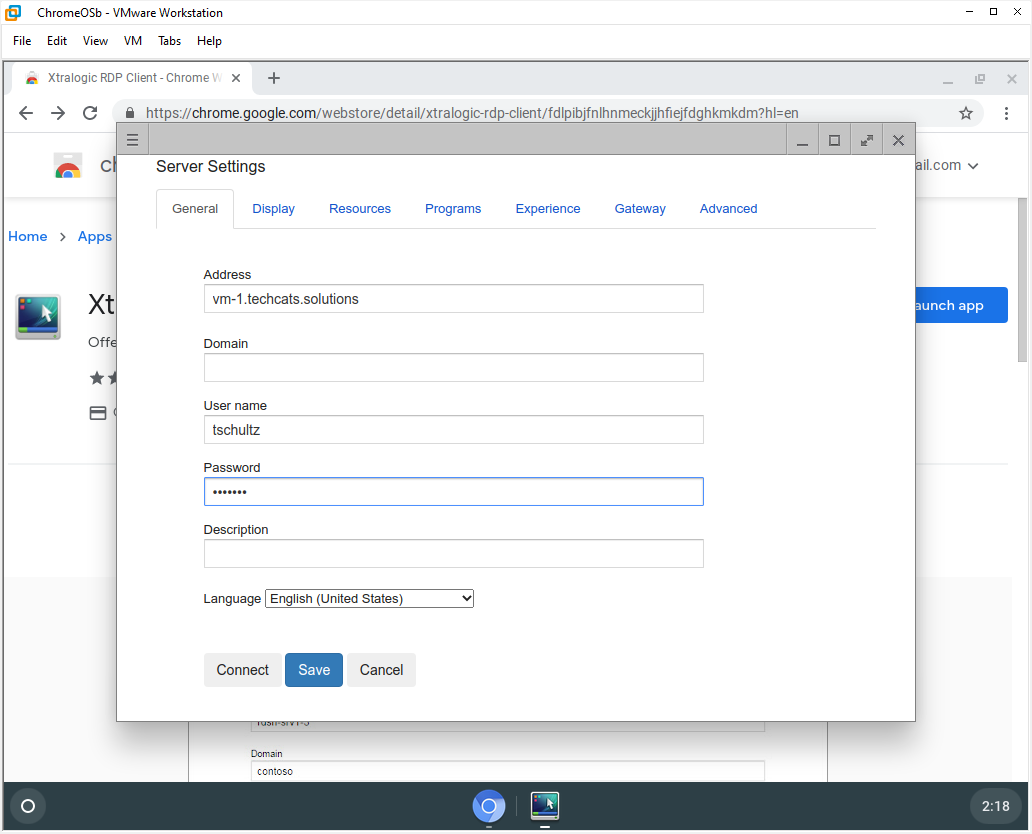This screenshot has height=834, width=1032.
Task: Maximize the RDP client window
Action: (835, 140)
